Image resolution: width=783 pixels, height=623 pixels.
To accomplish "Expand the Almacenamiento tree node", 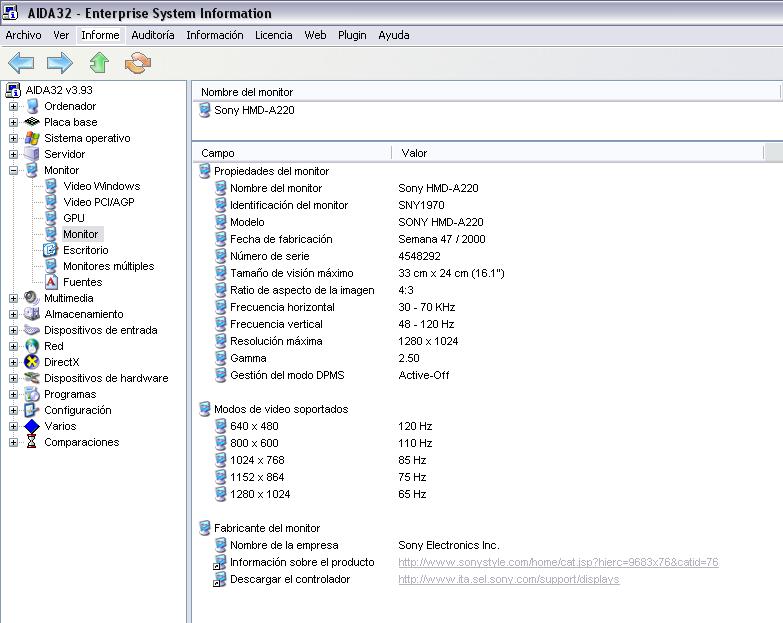I will (x=14, y=314).
